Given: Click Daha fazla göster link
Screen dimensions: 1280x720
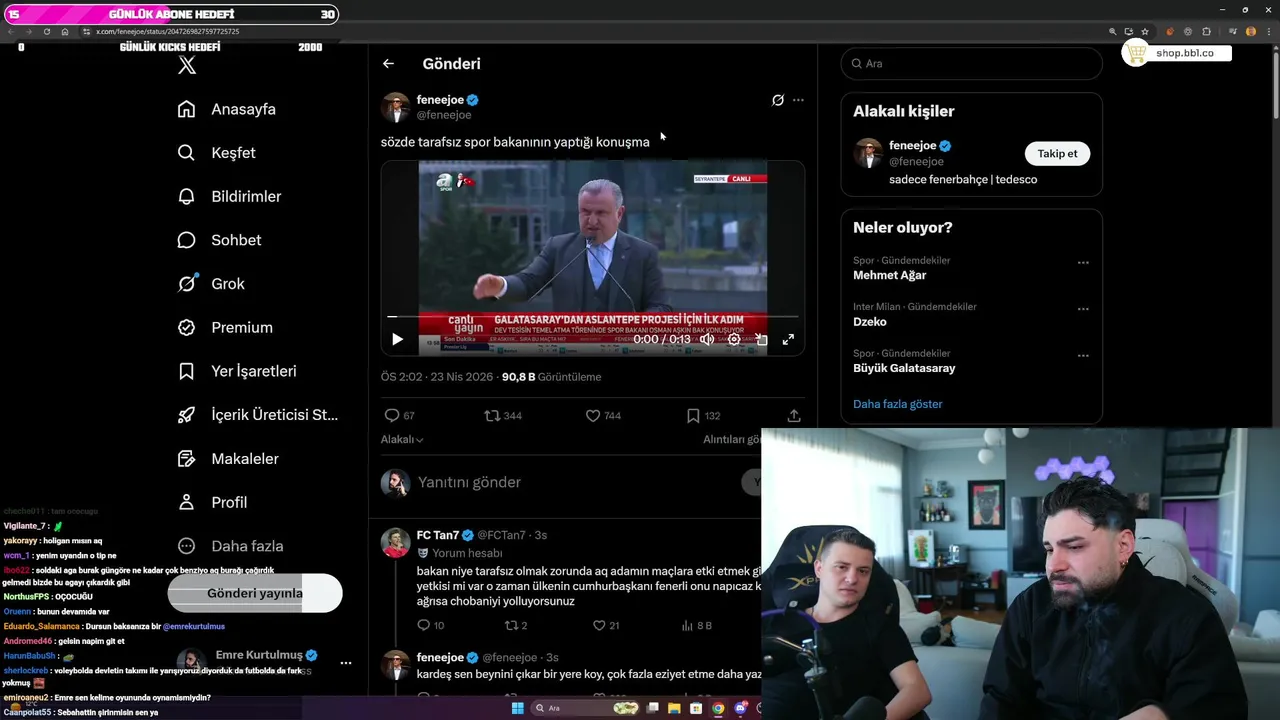Looking at the screenshot, I should [x=898, y=404].
